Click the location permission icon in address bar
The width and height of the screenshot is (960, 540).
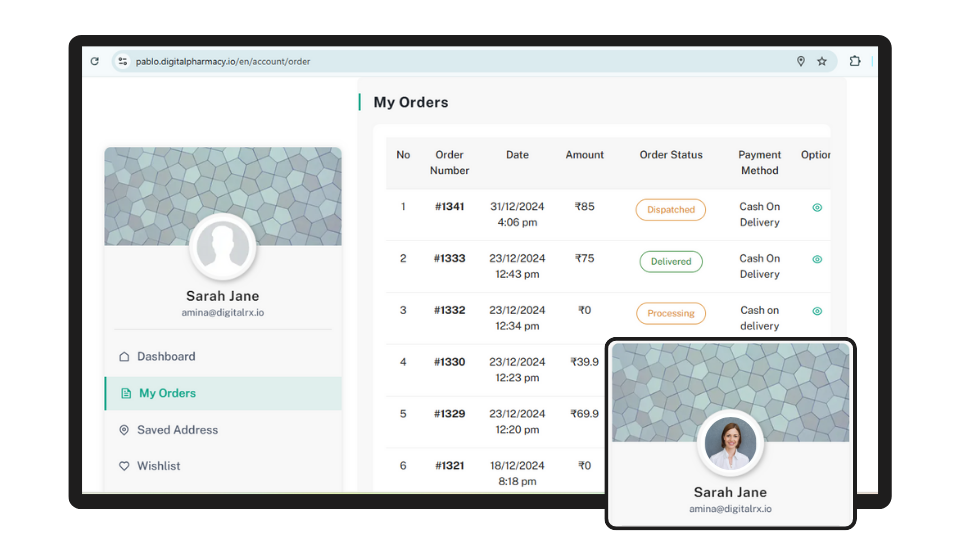click(x=800, y=61)
